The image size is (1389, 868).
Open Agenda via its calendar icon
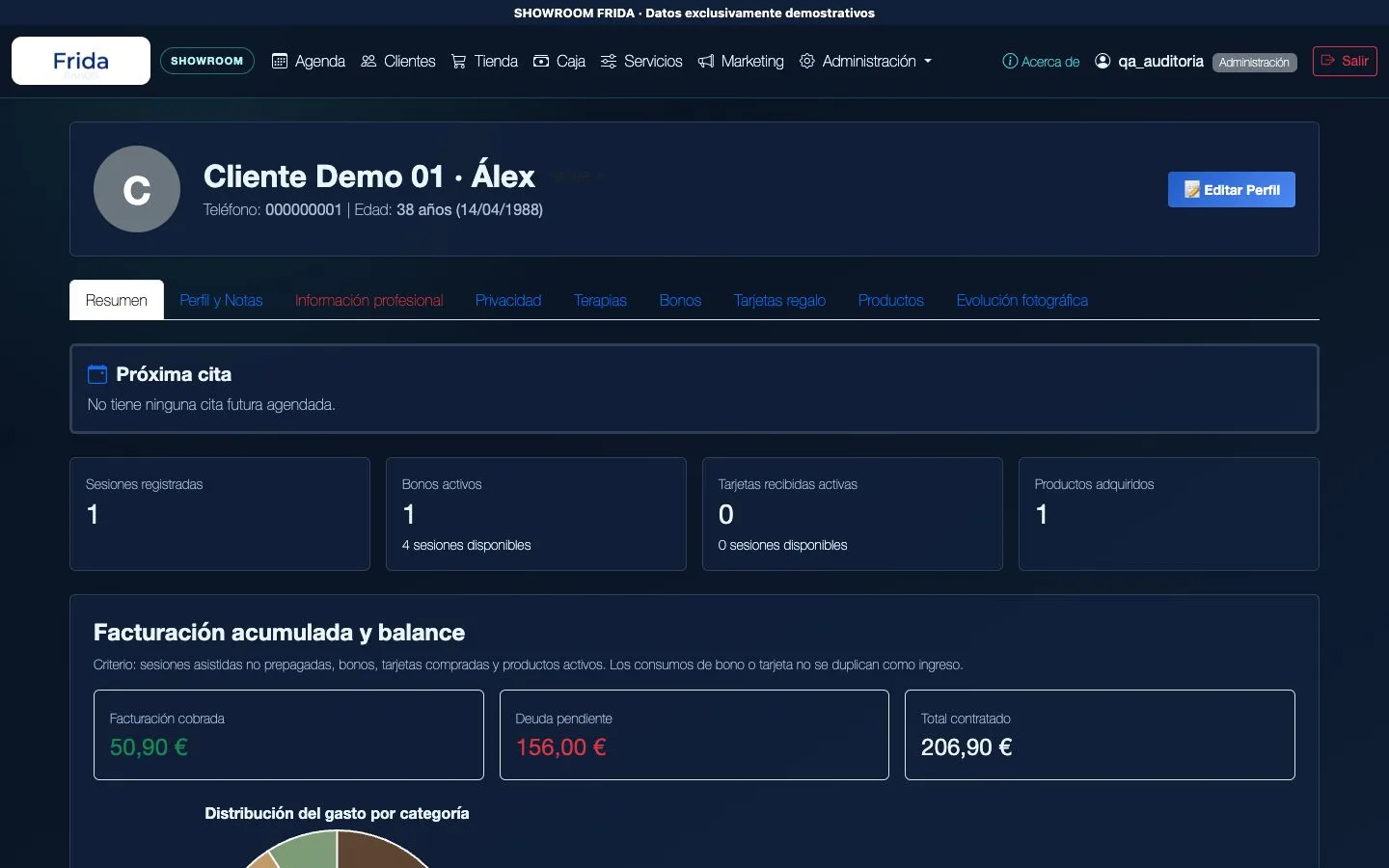280,61
